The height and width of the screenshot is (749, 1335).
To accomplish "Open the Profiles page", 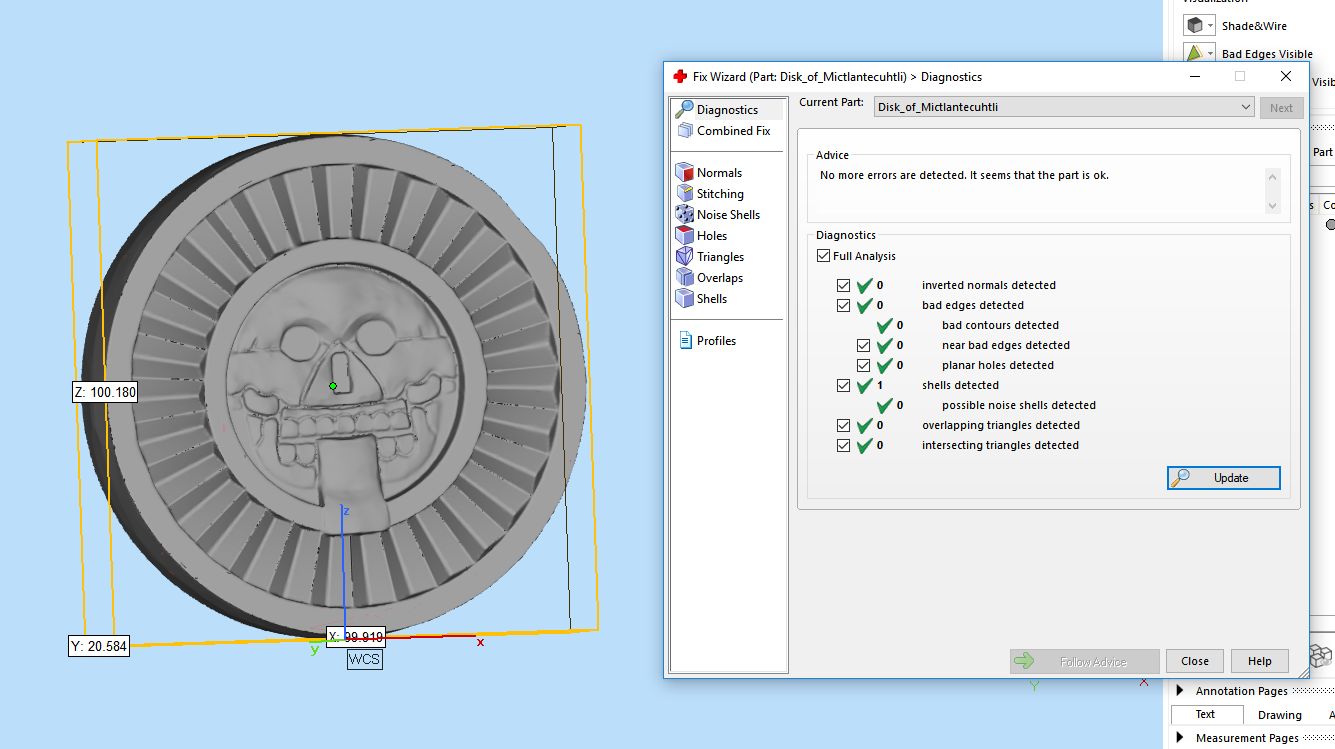I will [x=715, y=341].
